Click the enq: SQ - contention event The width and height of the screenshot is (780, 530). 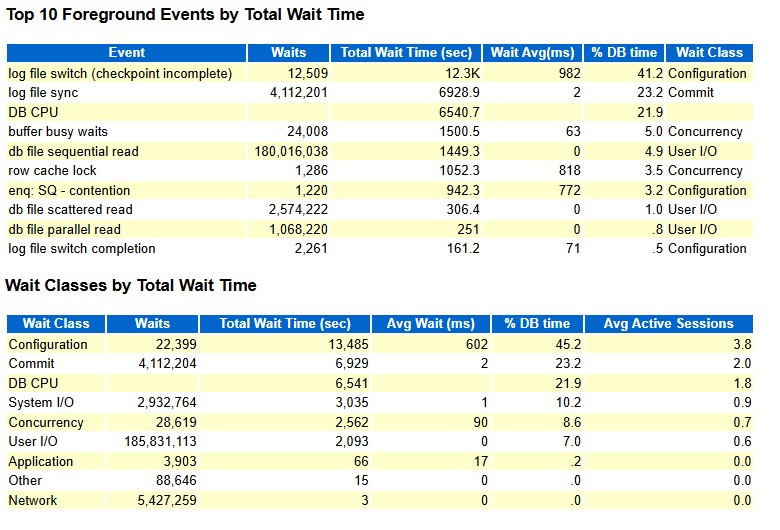click(x=69, y=191)
